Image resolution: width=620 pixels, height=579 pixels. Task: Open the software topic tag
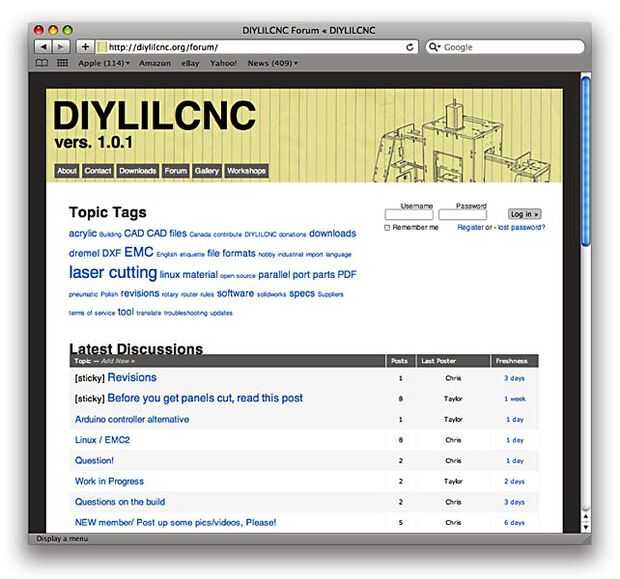(x=235, y=293)
